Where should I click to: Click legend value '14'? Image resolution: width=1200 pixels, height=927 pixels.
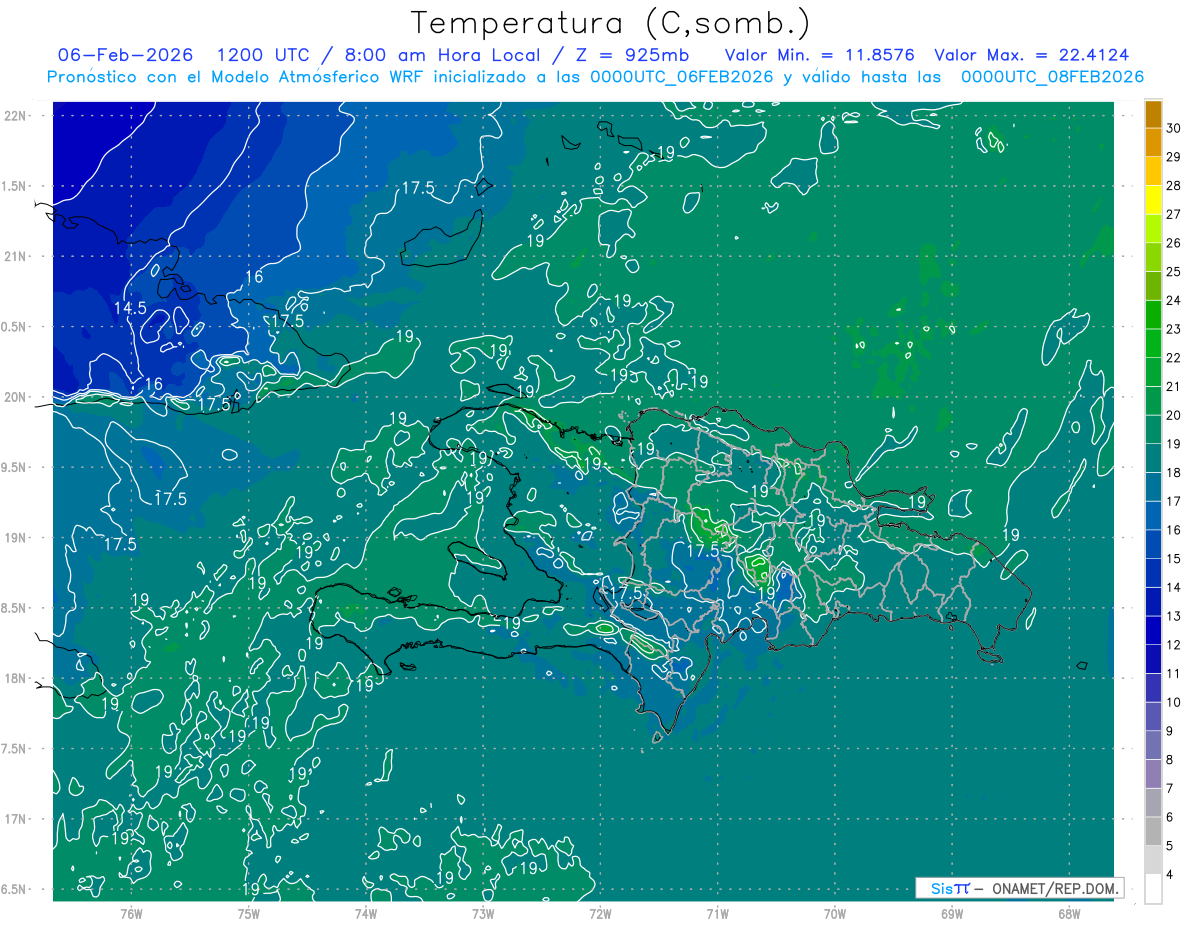click(1174, 587)
